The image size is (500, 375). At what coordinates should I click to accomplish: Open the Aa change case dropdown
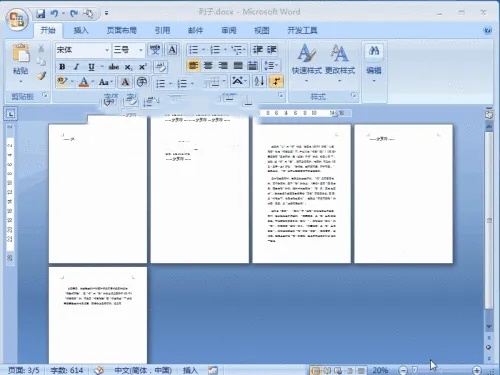pos(106,82)
